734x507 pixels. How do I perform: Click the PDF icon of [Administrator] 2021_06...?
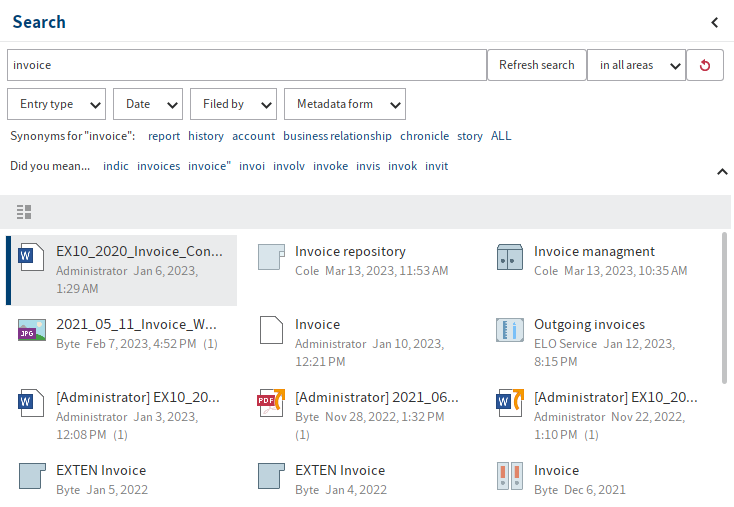tap(271, 403)
